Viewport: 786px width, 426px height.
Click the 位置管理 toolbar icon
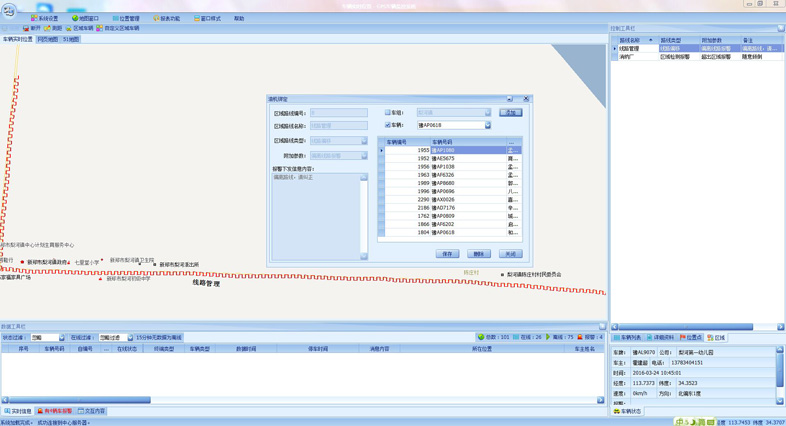pos(115,18)
